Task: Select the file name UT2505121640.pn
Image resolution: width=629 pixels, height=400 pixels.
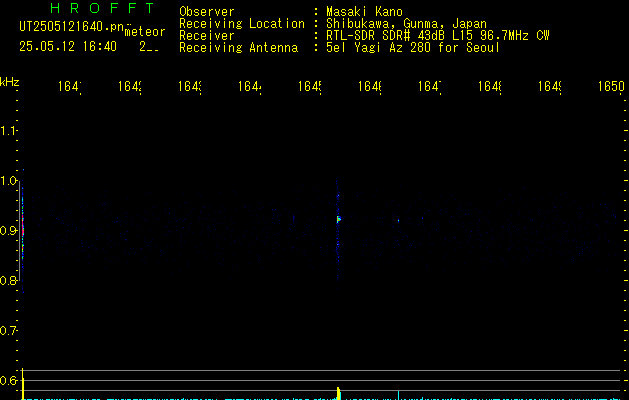Action: pos(72,27)
